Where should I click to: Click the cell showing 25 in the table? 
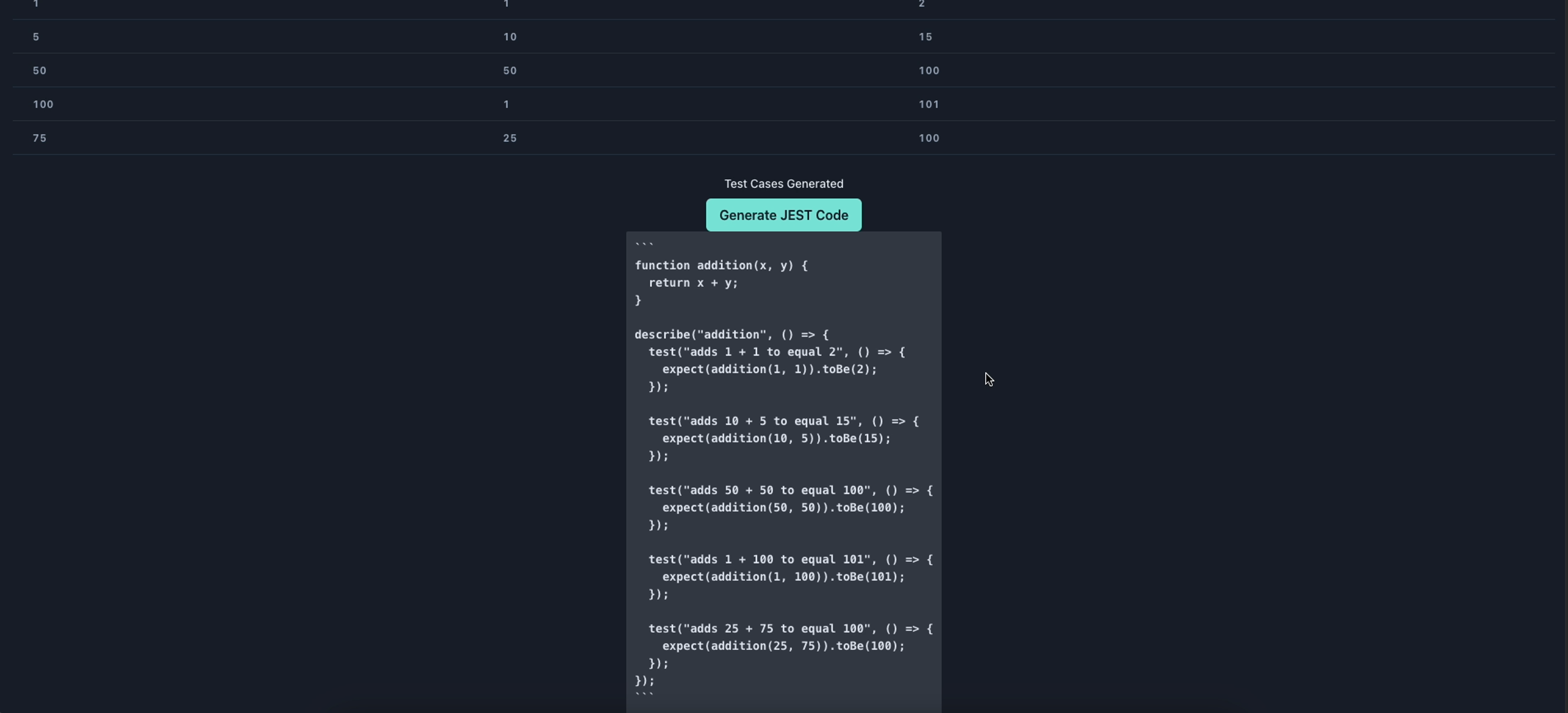pyautogui.click(x=509, y=138)
